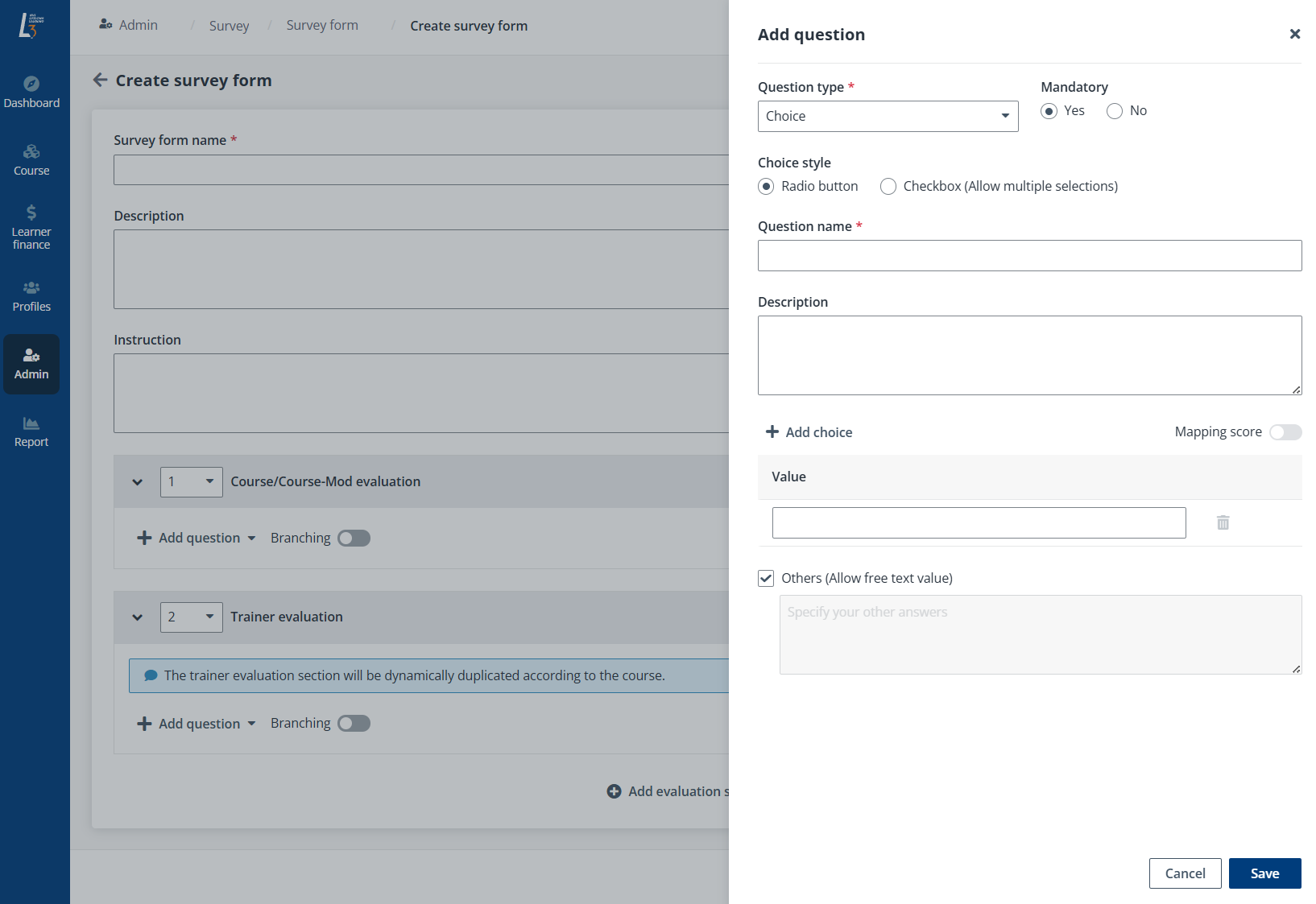This screenshot has width=1316, height=904.
Task: Select No for Mandatory
Action: pyautogui.click(x=1115, y=111)
